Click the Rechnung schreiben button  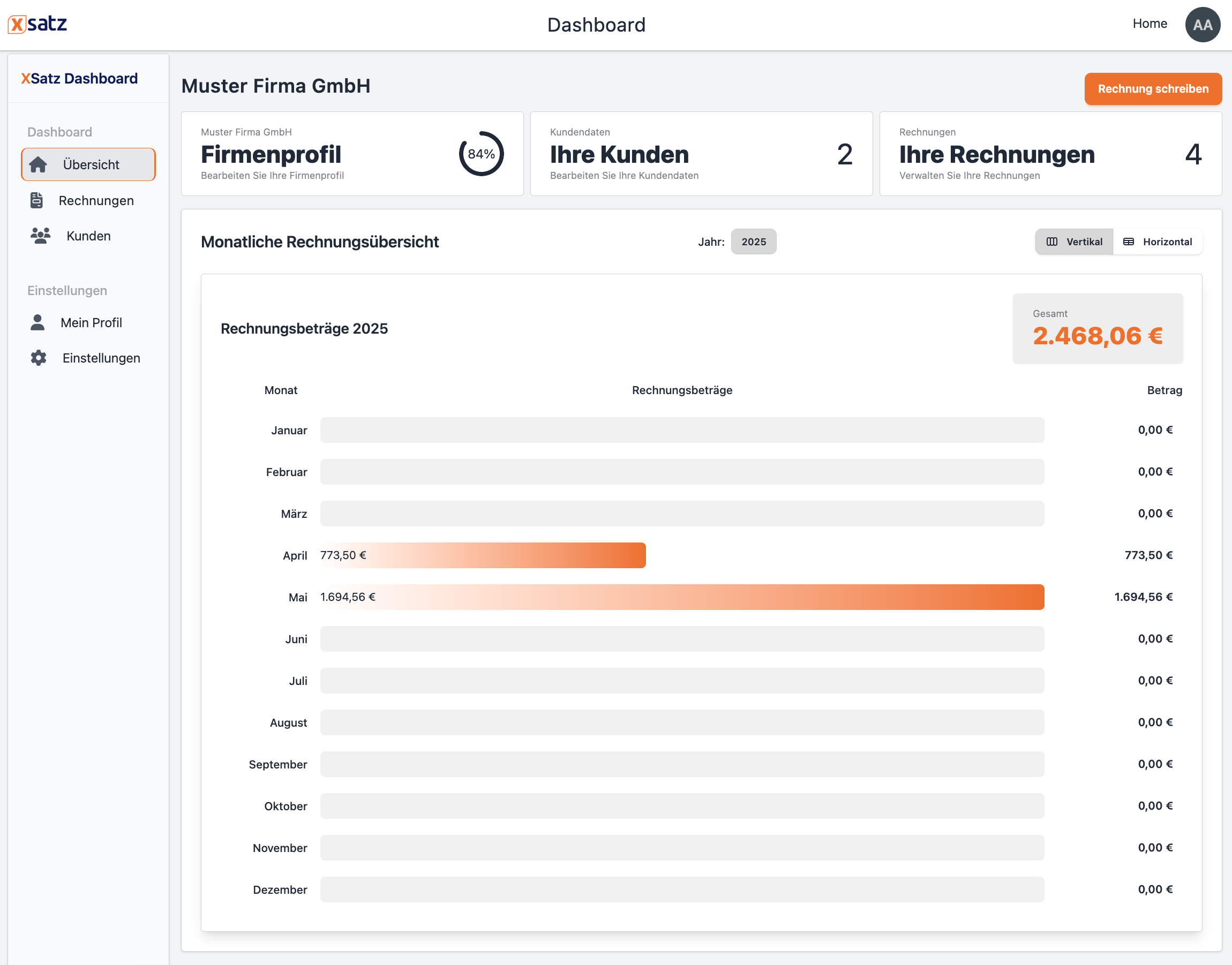click(x=1153, y=89)
